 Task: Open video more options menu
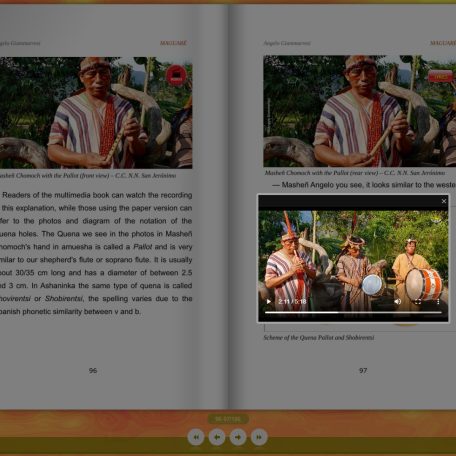[438, 302]
